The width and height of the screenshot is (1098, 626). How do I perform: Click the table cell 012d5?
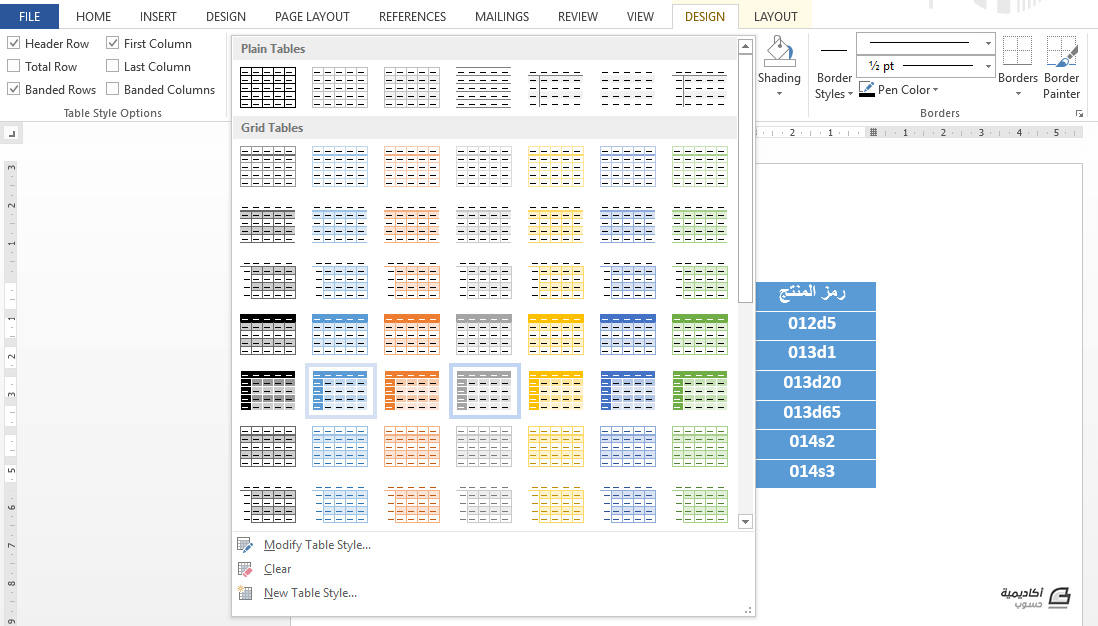click(x=816, y=324)
